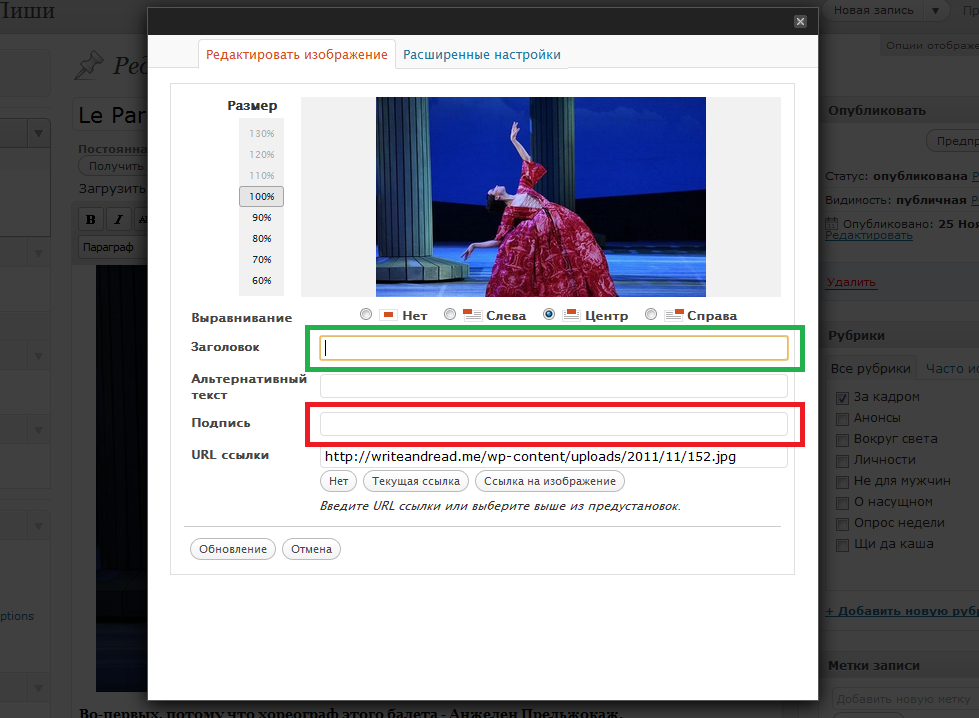Click the Подпись input field

coord(554,424)
